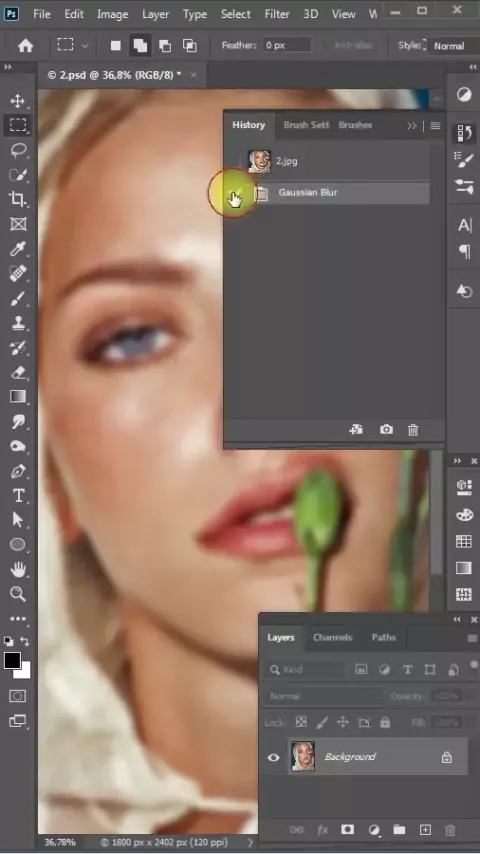Select the Path Selection arrow tool
Image resolution: width=480 pixels, height=854 pixels.
tap(17, 520)
